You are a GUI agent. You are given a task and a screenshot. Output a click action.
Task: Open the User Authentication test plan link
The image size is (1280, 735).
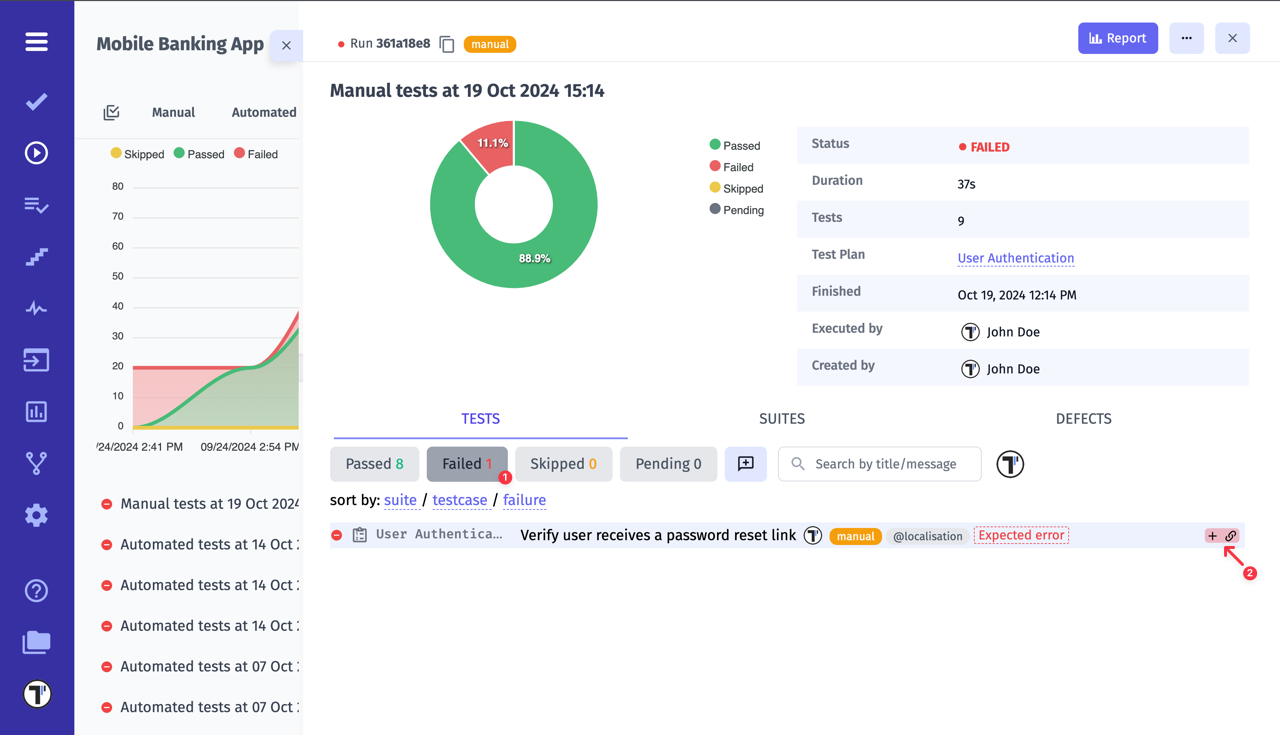pyautogui.click(x=1015, y=258)
